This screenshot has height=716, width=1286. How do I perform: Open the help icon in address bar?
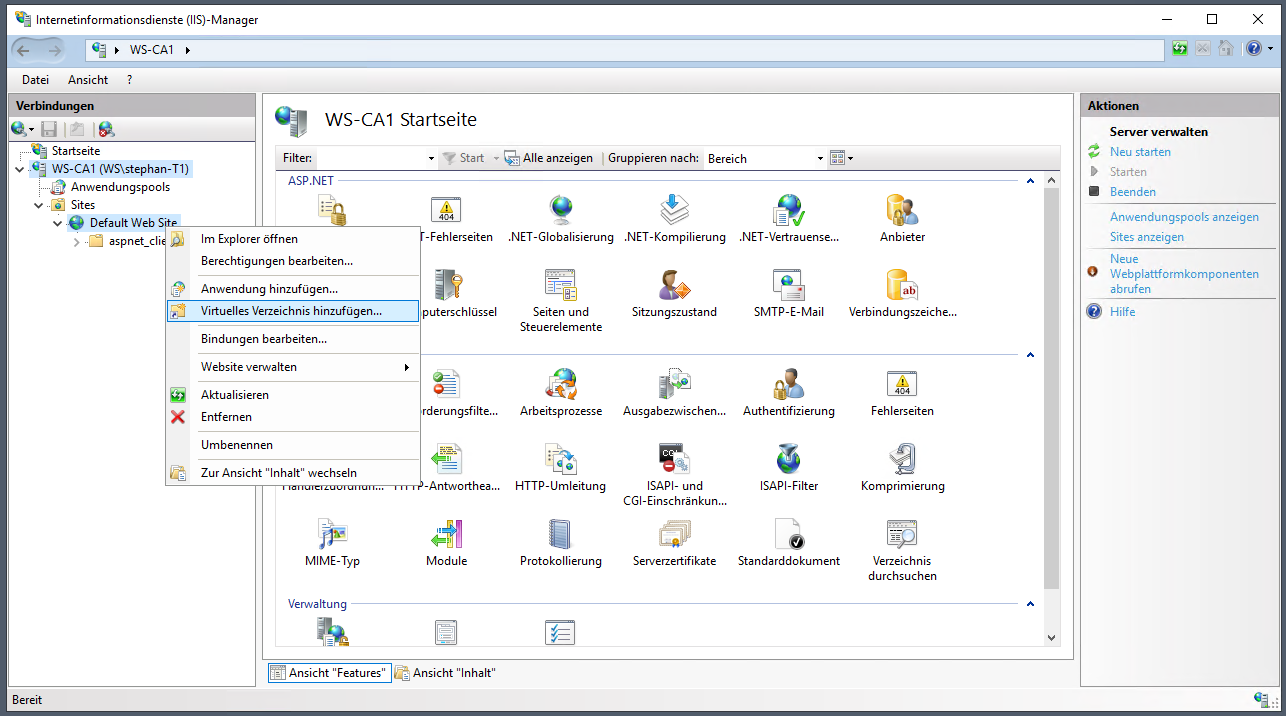point(1254,49)
